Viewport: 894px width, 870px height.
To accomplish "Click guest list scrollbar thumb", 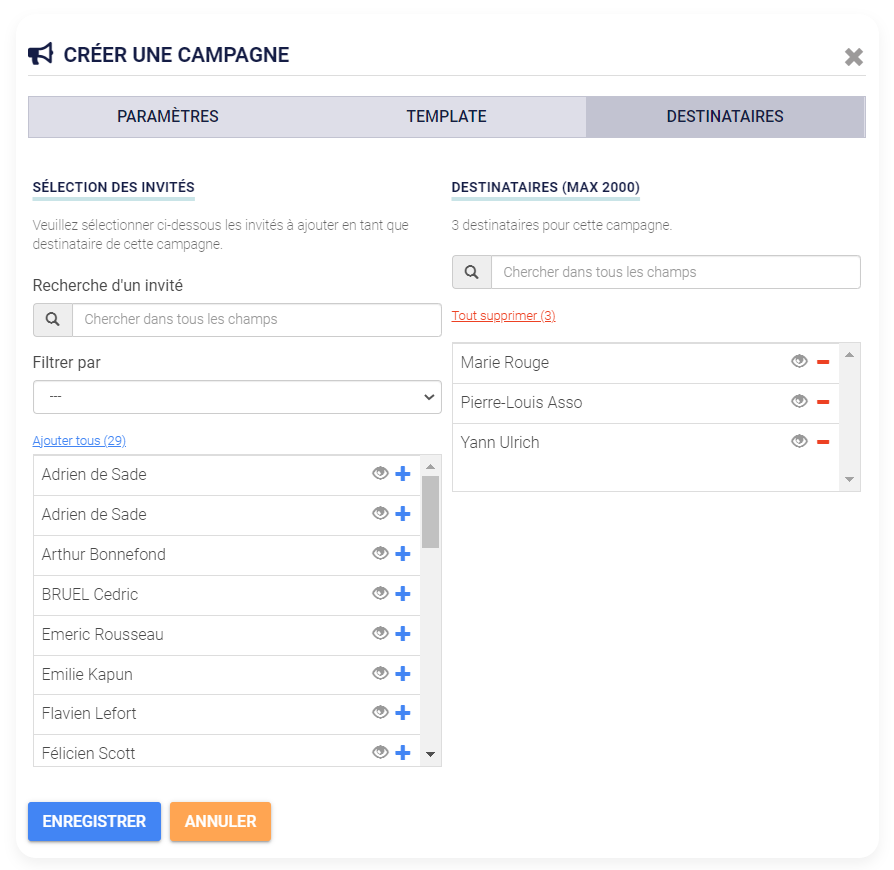I will coord(430,511).
